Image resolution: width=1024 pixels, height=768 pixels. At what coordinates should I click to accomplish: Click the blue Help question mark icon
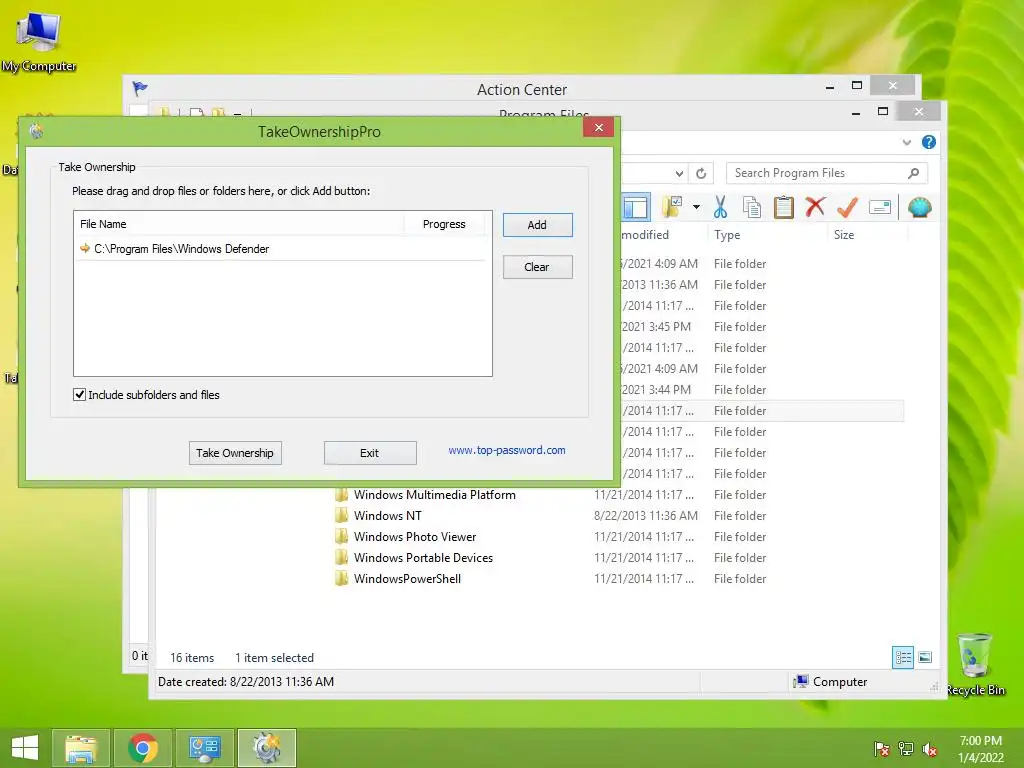[x=928, y=142]
